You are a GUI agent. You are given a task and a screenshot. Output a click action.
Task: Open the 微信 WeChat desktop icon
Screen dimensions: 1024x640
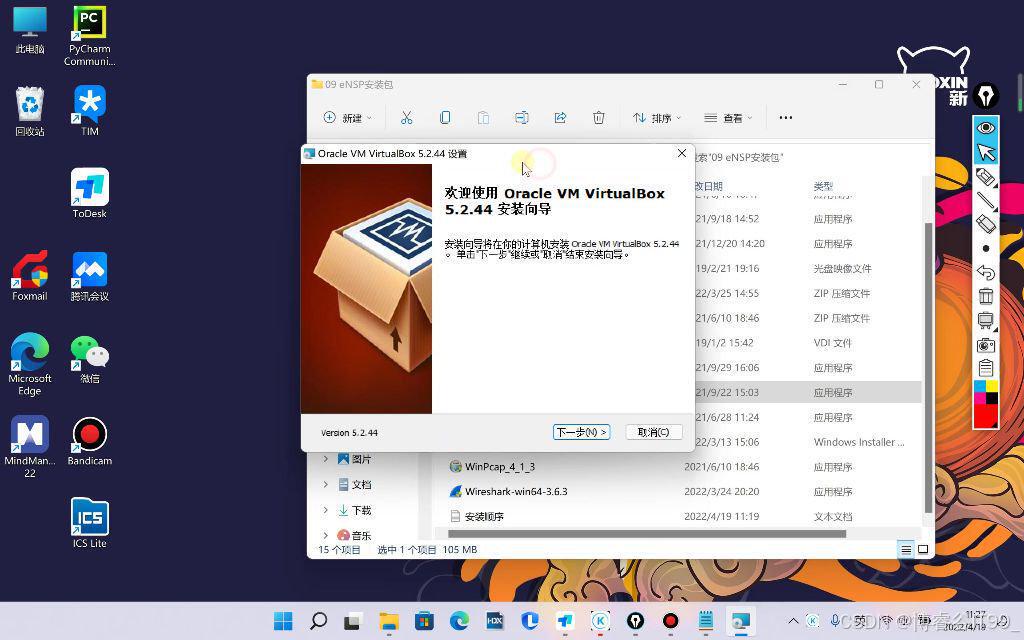(89, 359)
